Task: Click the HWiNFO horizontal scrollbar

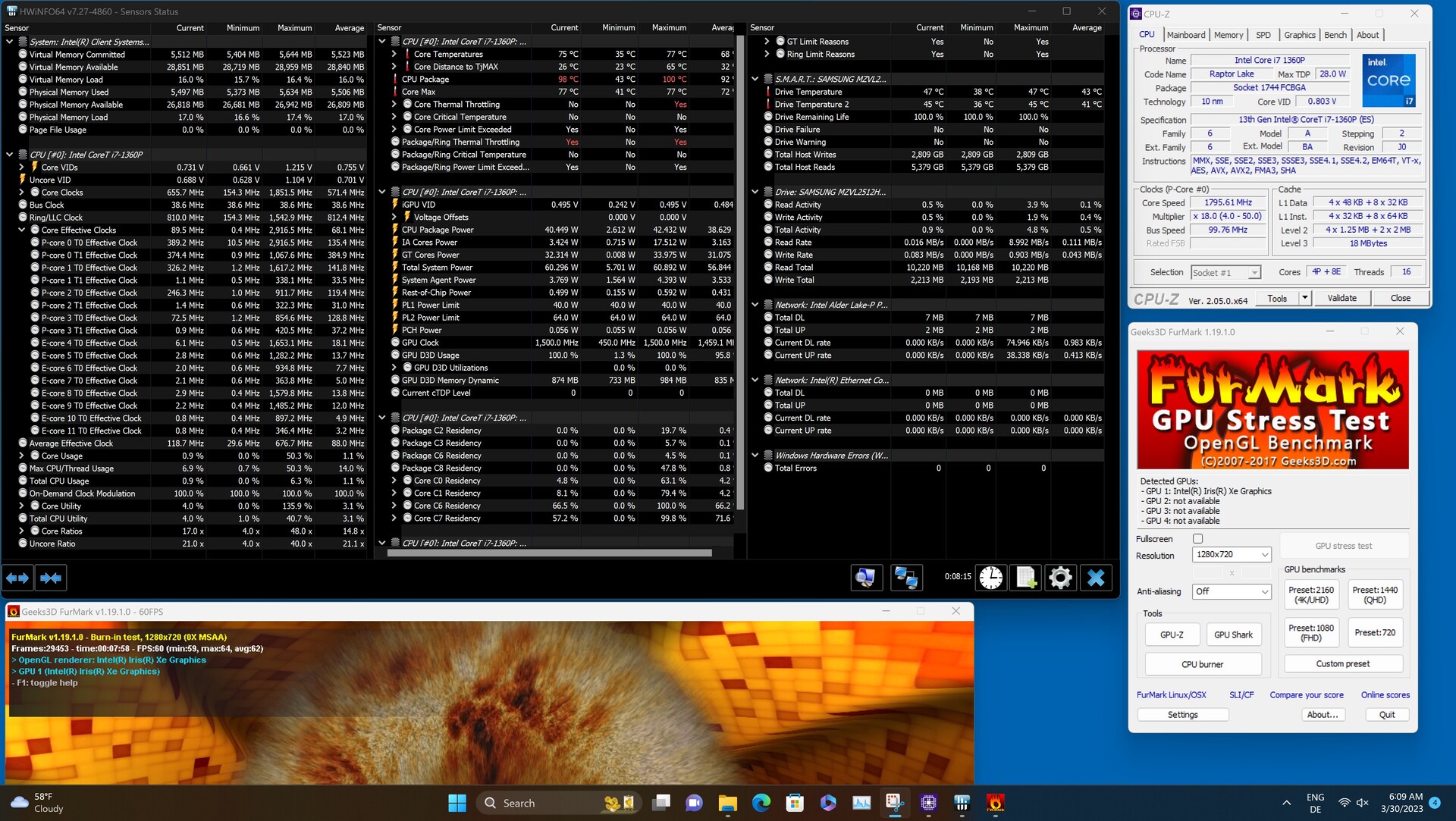Action: [549, 553]
